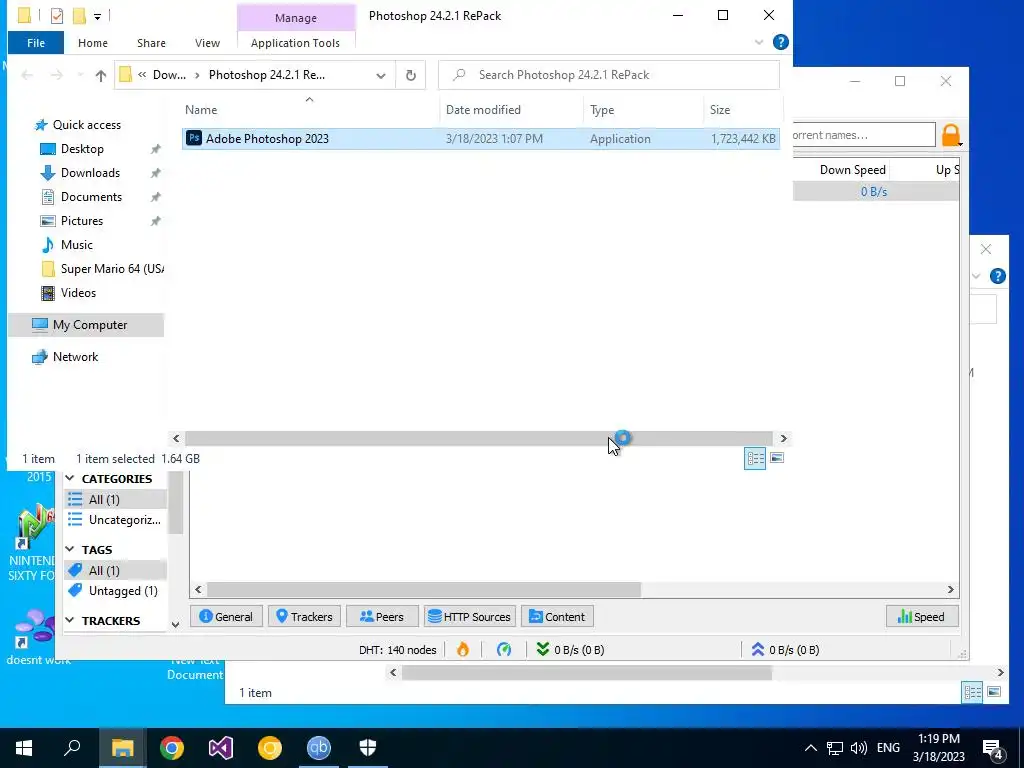Open Documents in the navigation pane
This screenshot has height=768, width=1024.
pyautogui.click(x=91, y=197)
